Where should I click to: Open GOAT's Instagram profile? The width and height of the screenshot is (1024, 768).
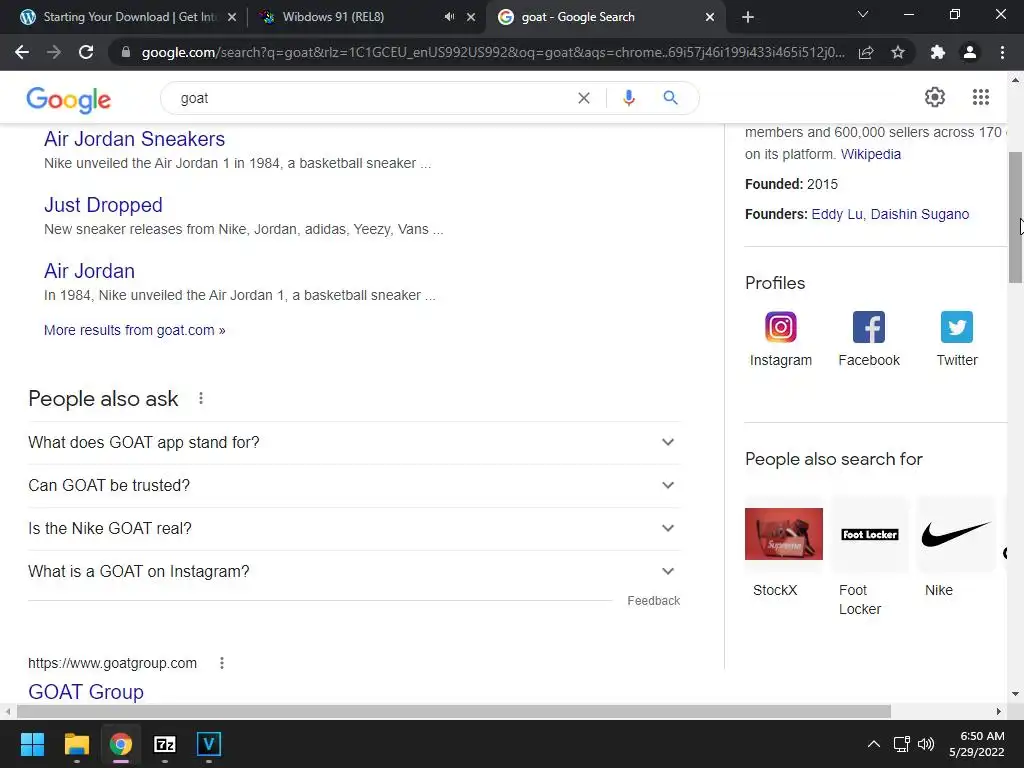780,339
